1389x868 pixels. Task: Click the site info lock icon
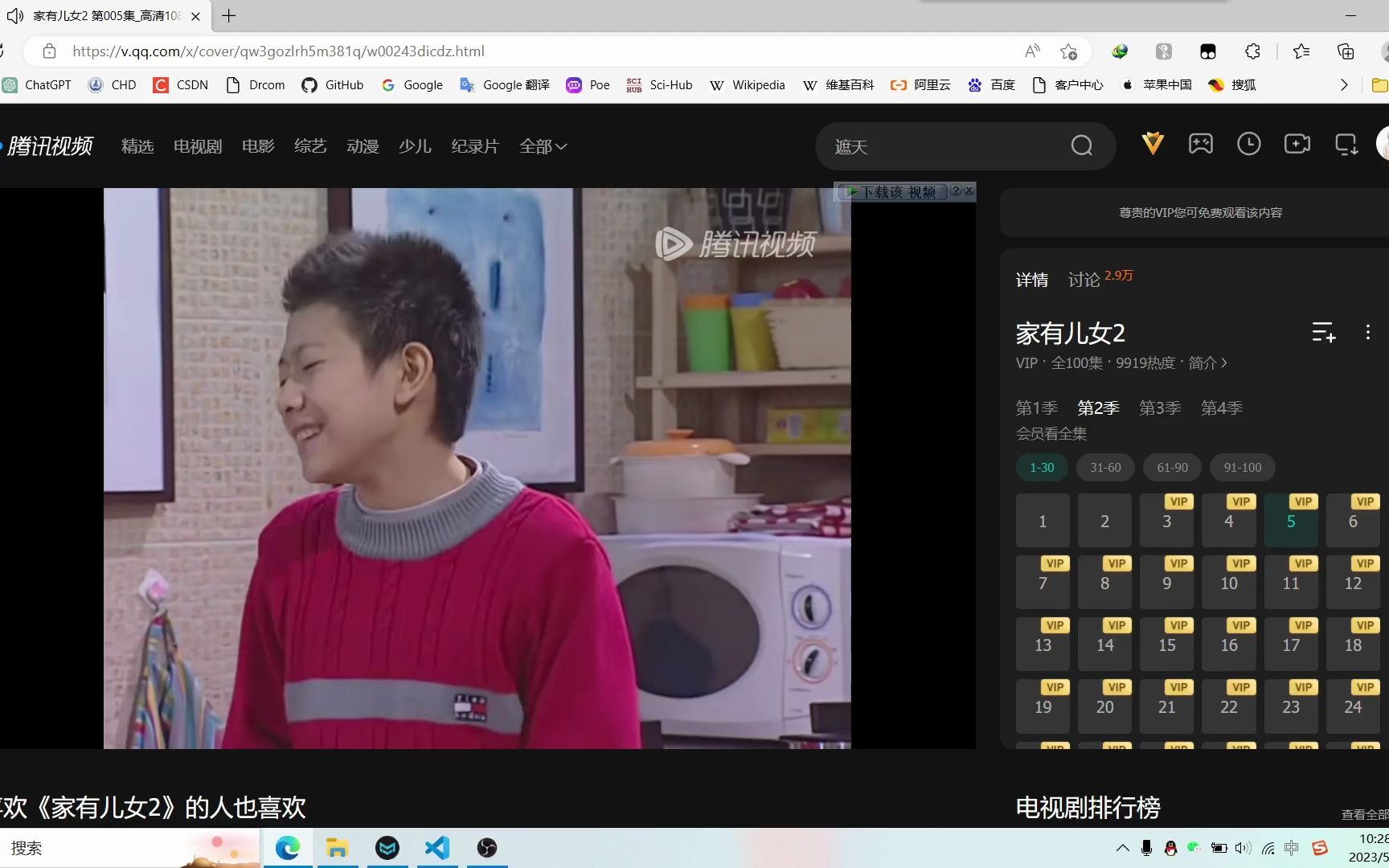point(49,51)
